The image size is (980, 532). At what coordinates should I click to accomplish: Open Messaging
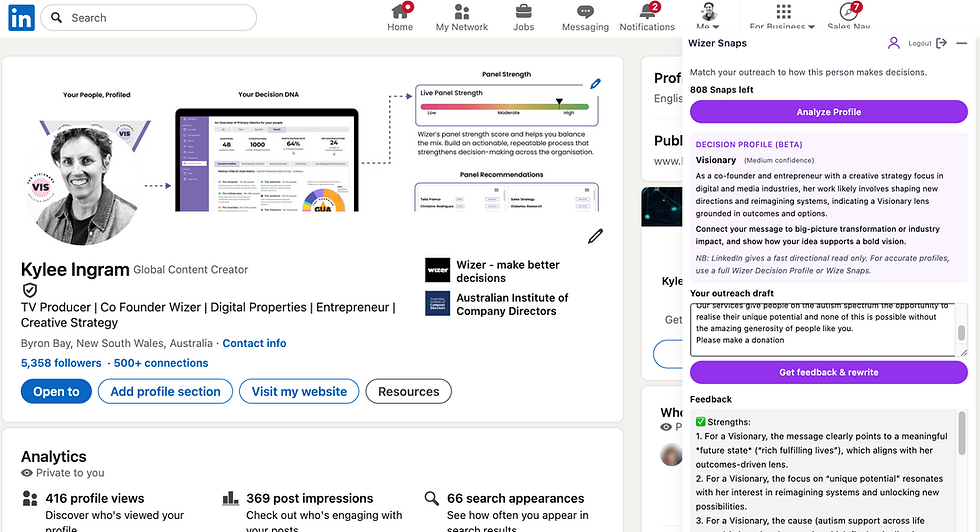pyautogui.click(x=585, y=18)
